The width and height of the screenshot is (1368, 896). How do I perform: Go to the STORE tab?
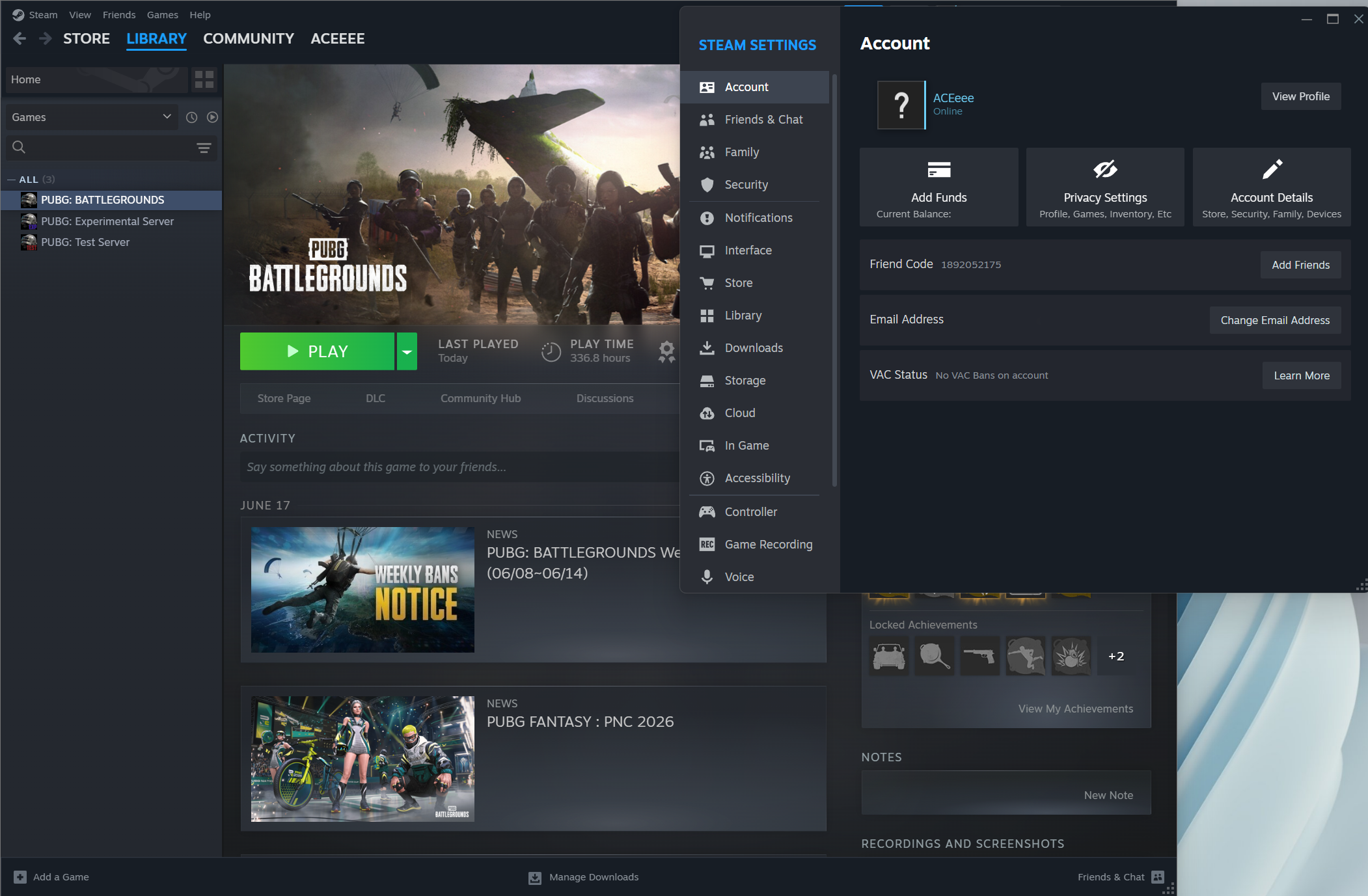click(x=87, y=38)
